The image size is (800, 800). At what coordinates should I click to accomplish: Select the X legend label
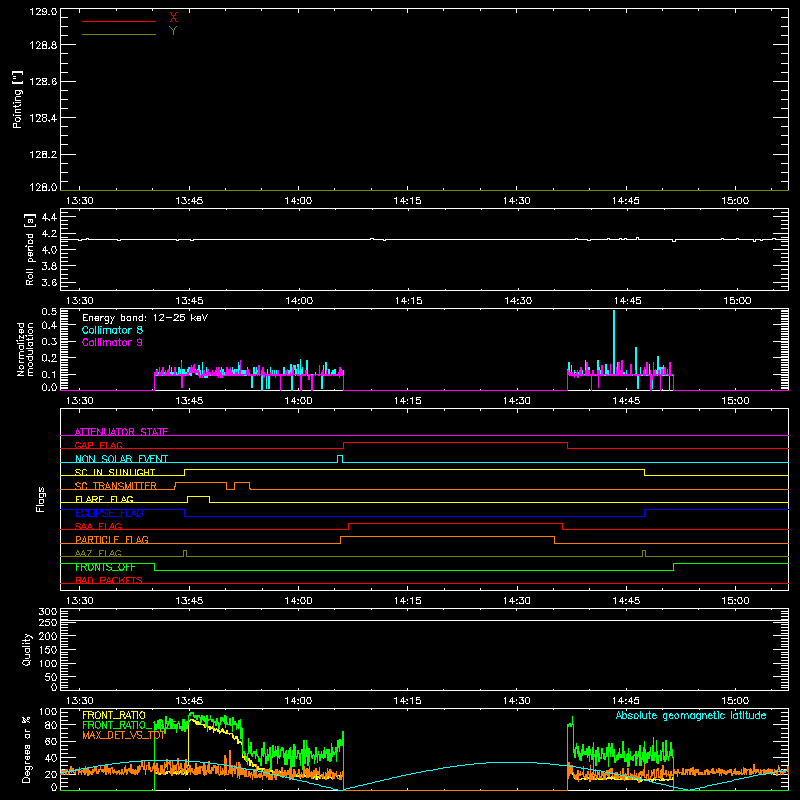(x=173, y=18)
